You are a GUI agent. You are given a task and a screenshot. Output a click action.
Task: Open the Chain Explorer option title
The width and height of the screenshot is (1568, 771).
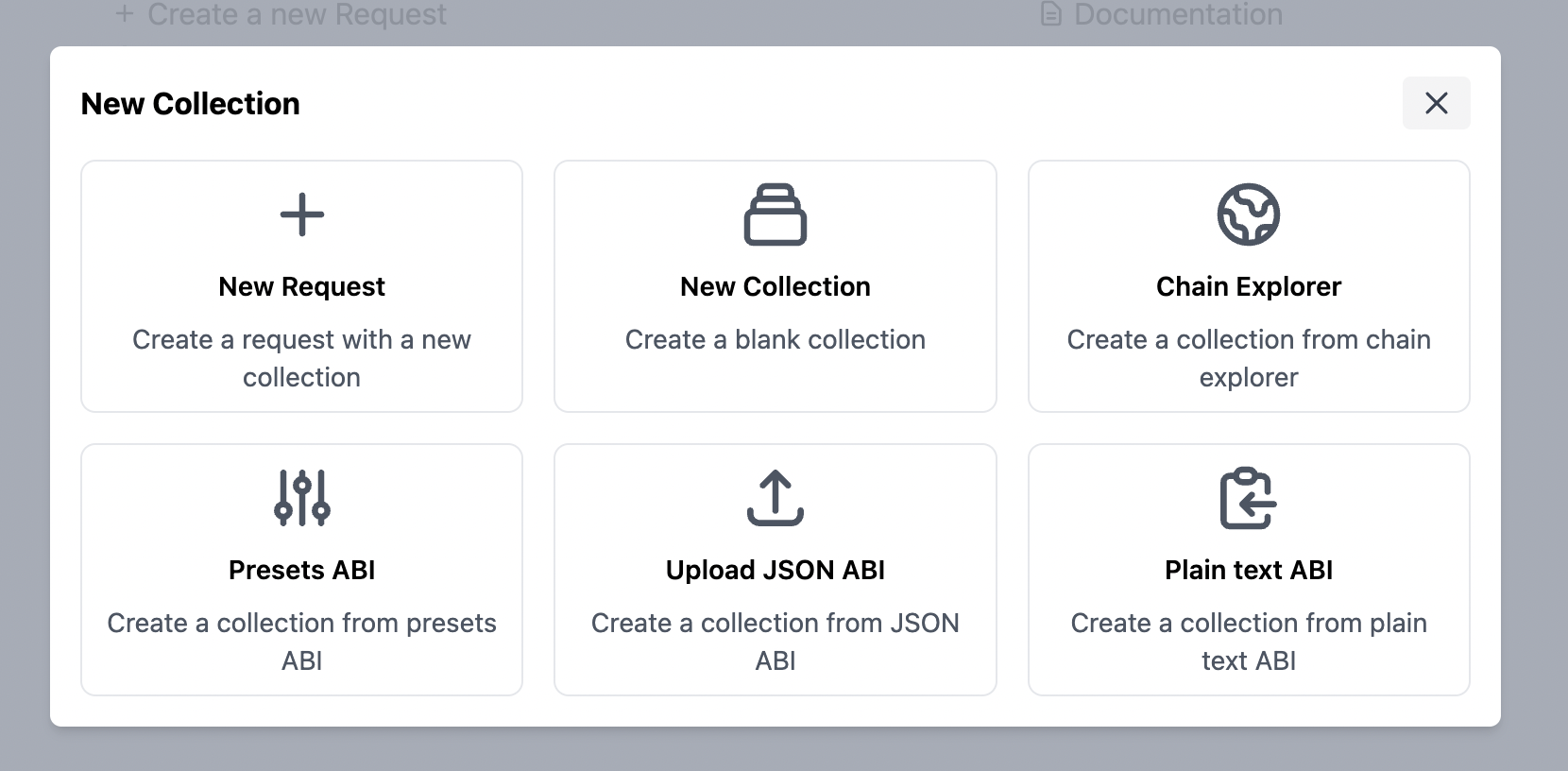(x=1249, y=286)
